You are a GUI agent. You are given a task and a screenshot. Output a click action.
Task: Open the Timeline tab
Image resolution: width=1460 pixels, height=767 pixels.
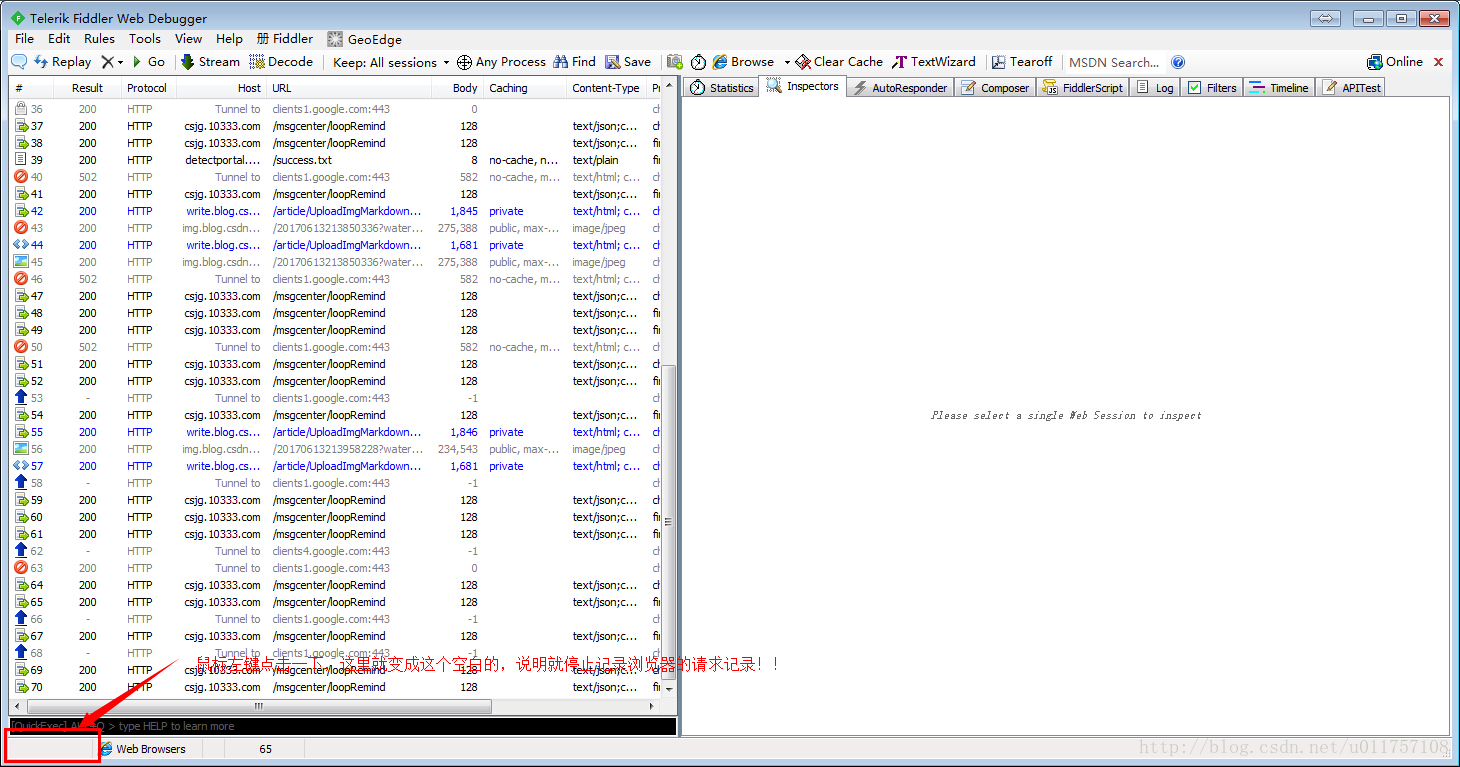(x=1279, y=88)
